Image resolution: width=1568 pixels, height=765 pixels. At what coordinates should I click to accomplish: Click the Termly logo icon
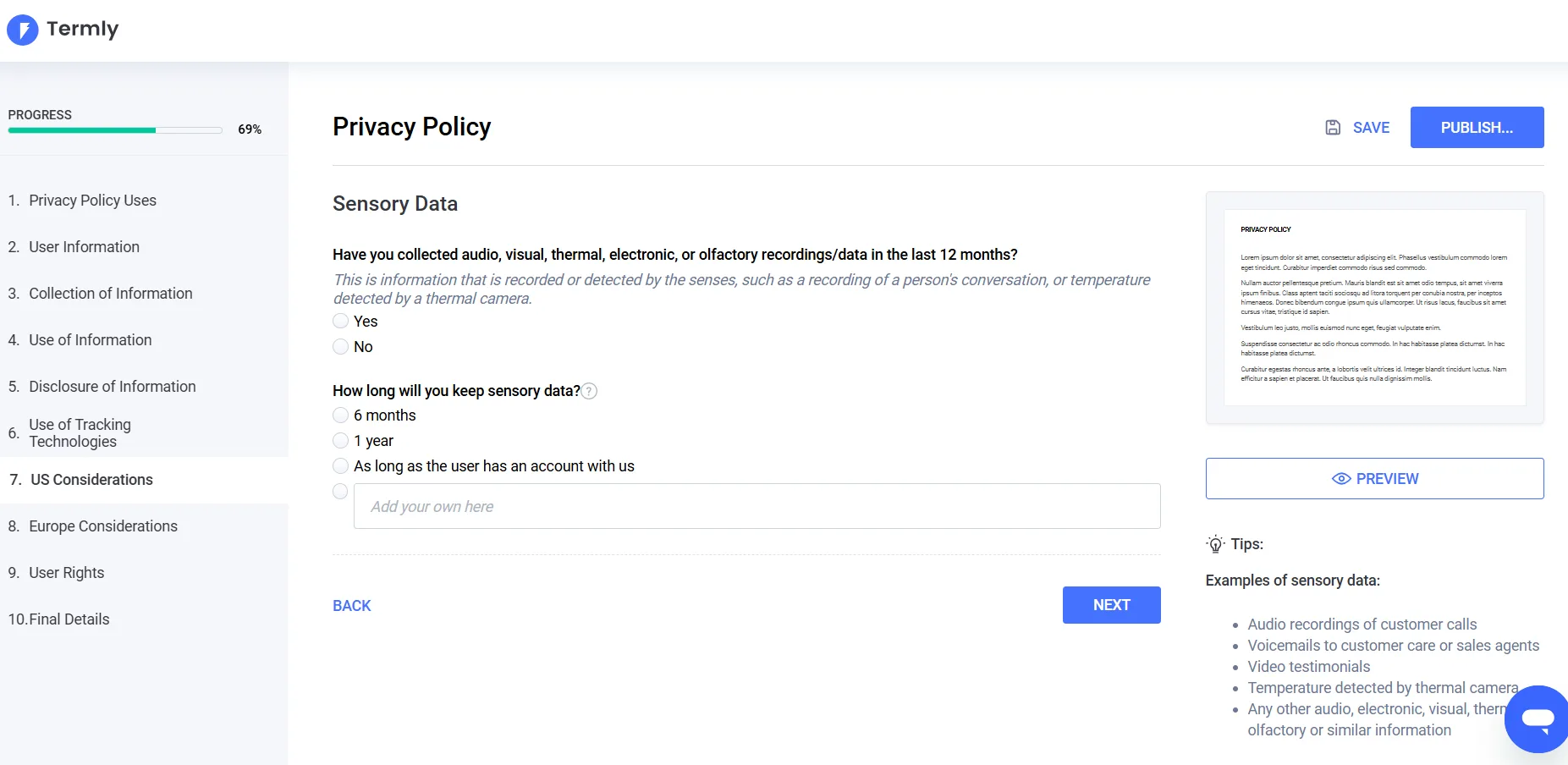[23, 30]
